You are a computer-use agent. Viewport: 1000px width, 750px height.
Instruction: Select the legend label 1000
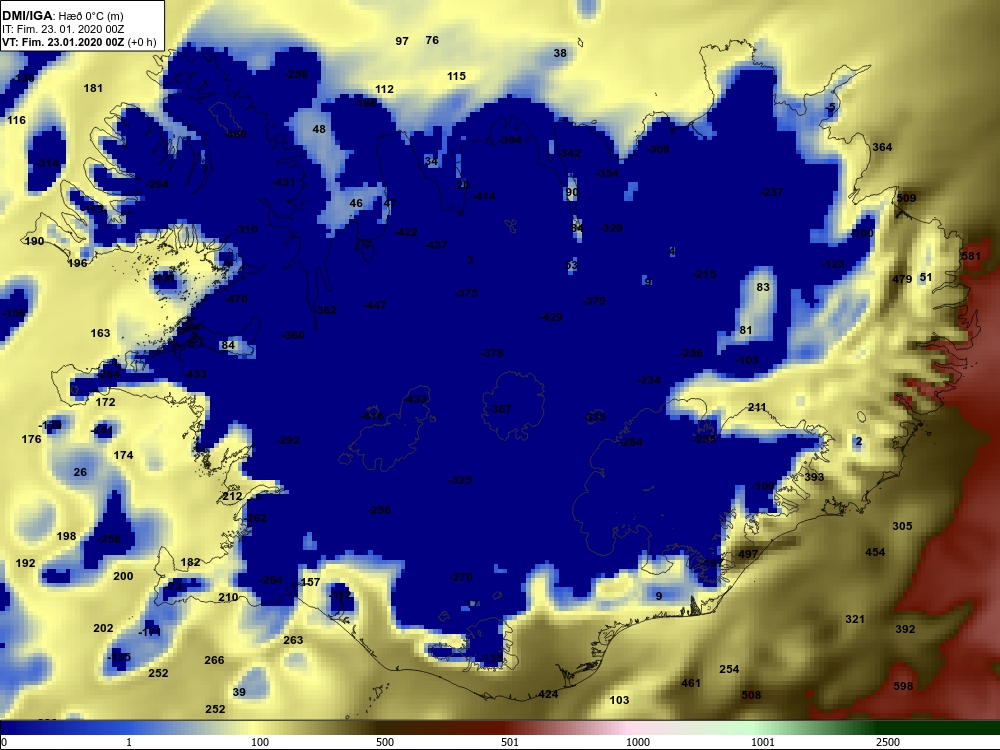pyautogui.click(x=638, y=742)
